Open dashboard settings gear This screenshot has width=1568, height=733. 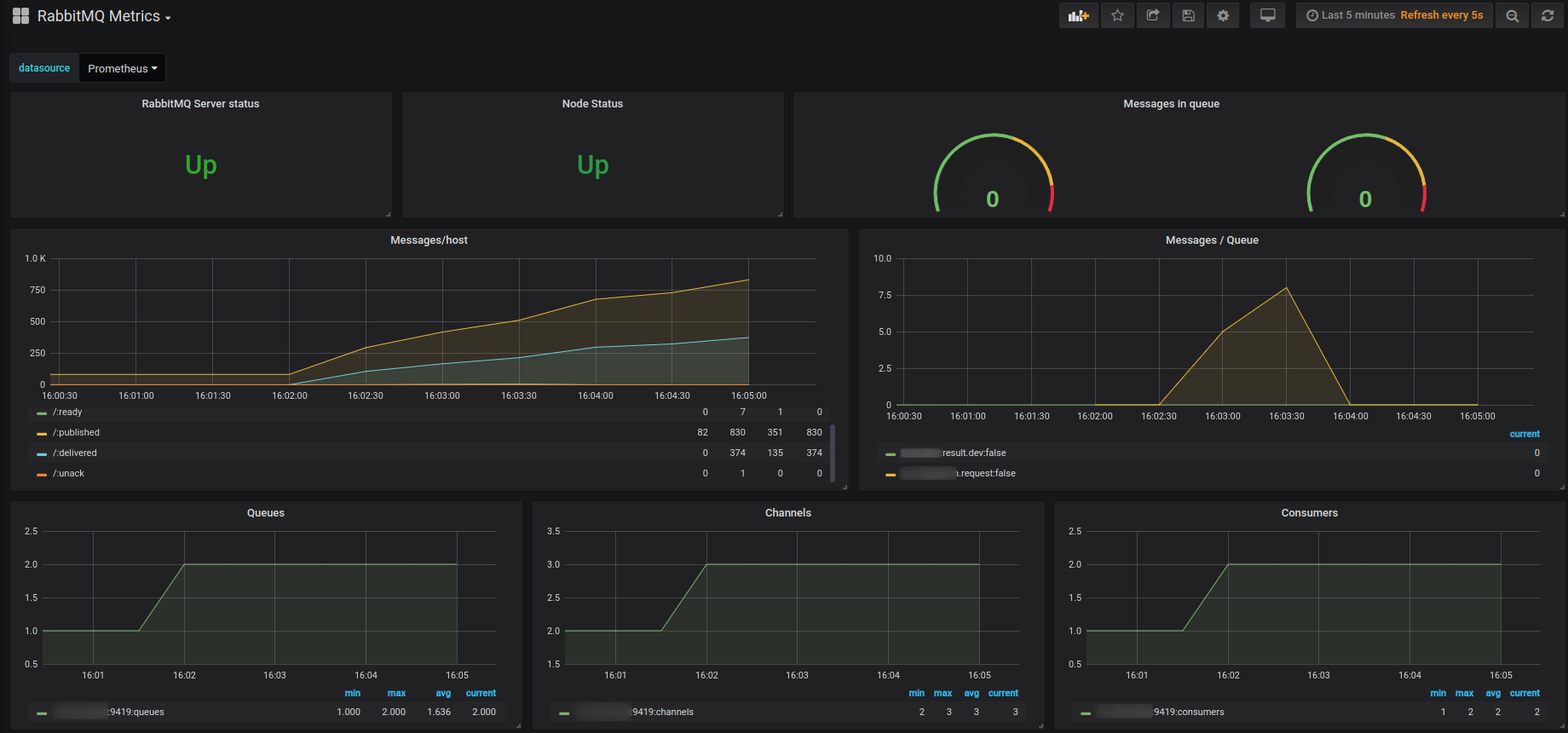point(1223,15)
